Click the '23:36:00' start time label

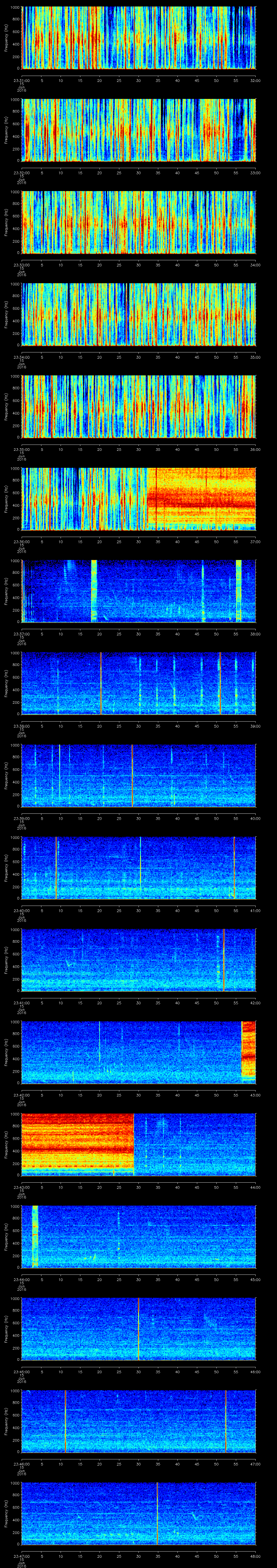point(22,542)
